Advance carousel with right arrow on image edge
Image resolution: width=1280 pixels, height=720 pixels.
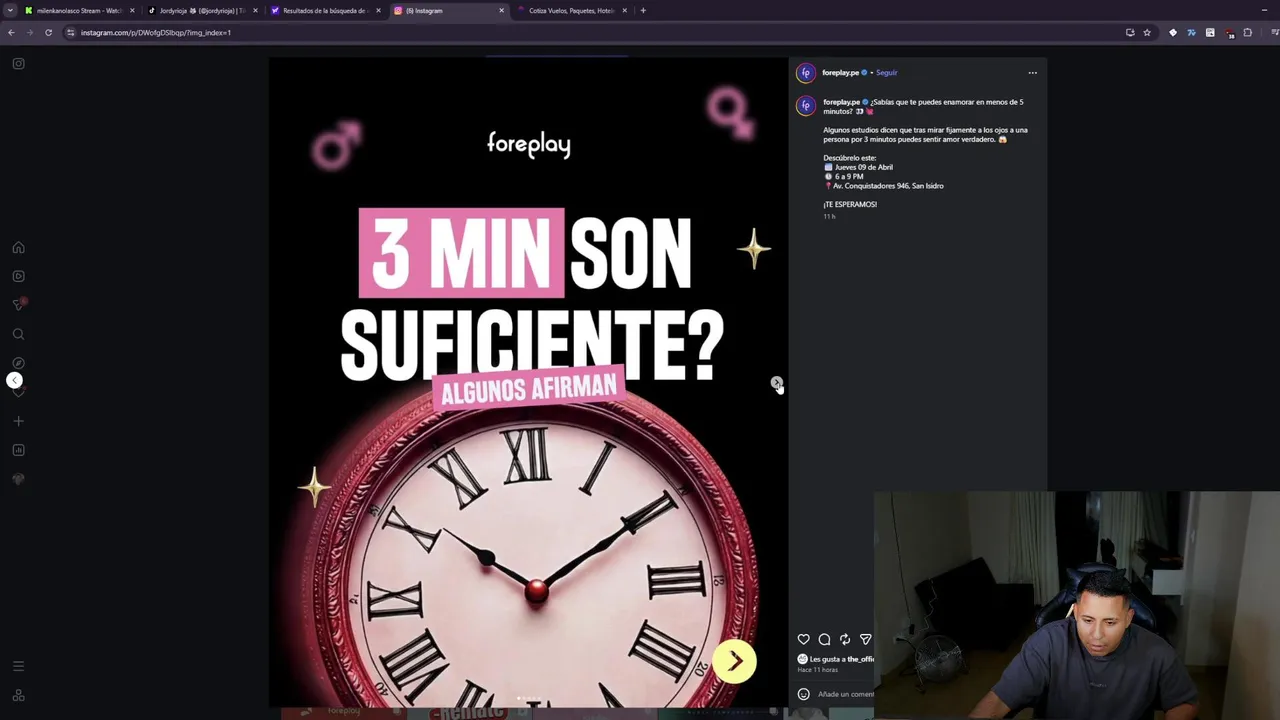777,383
